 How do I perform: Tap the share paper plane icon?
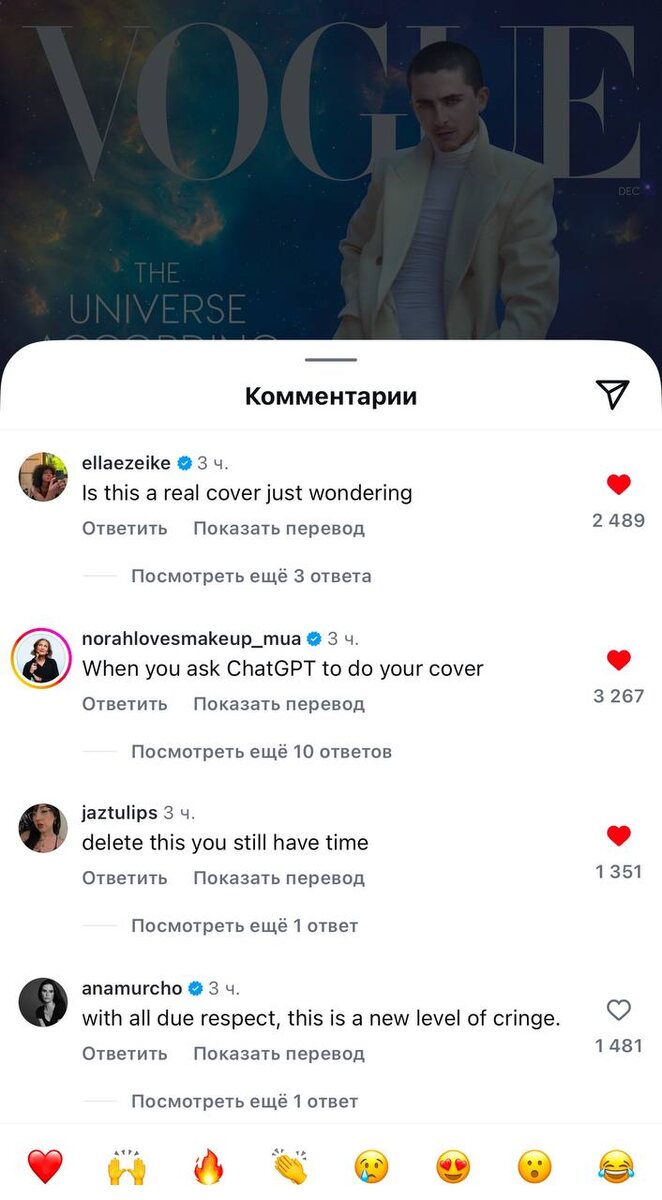click(612, 394)
